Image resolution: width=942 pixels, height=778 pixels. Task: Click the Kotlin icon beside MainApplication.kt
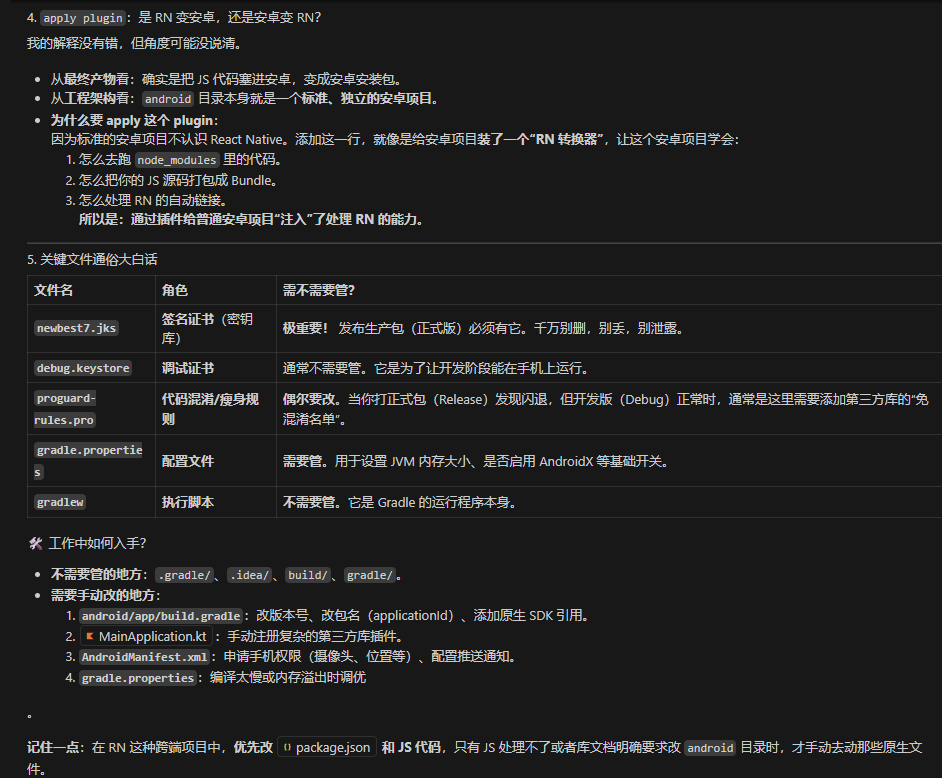(x=90, y=636)
